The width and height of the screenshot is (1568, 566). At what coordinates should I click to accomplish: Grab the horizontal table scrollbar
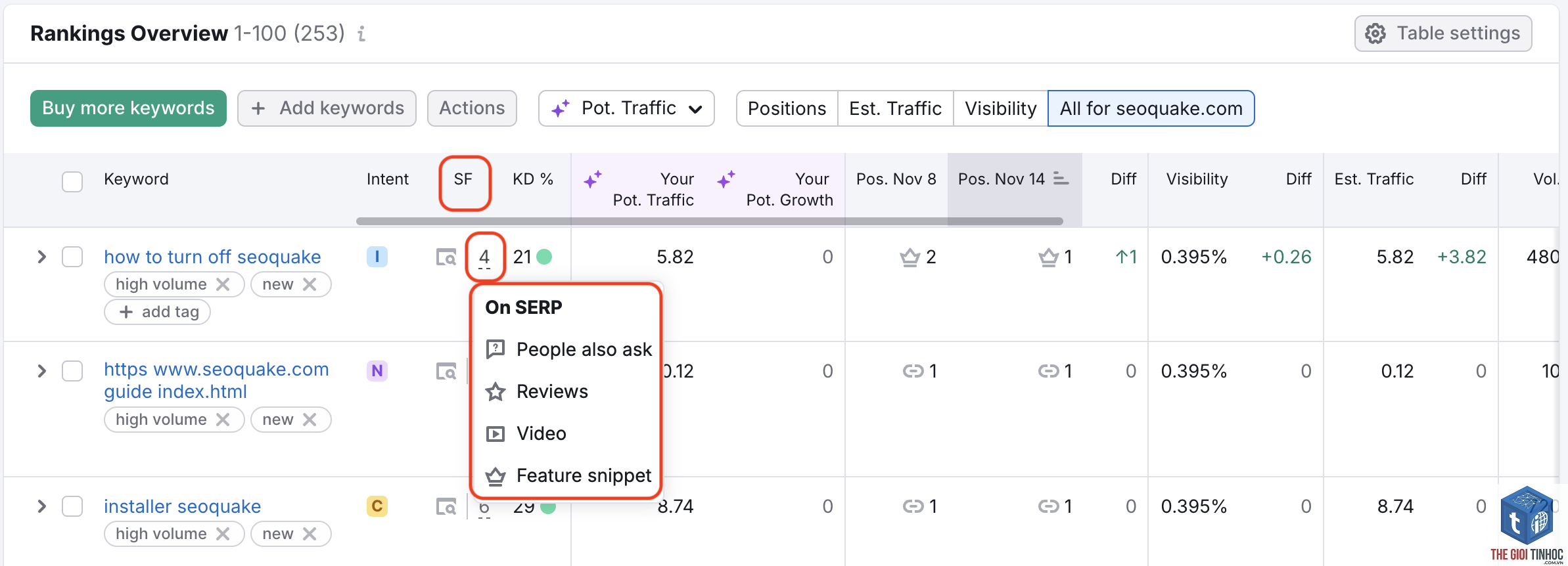tap(710, 221)
